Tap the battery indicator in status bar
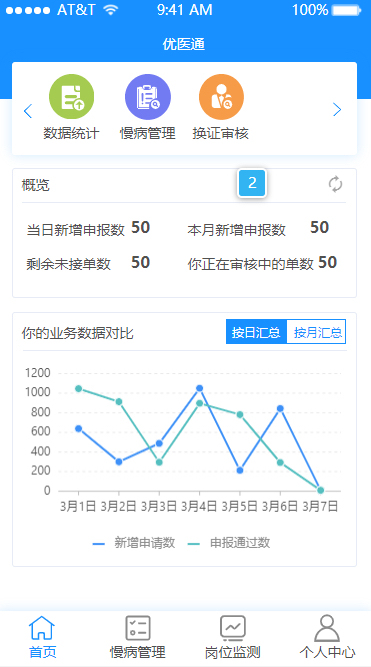 (347, 10)
